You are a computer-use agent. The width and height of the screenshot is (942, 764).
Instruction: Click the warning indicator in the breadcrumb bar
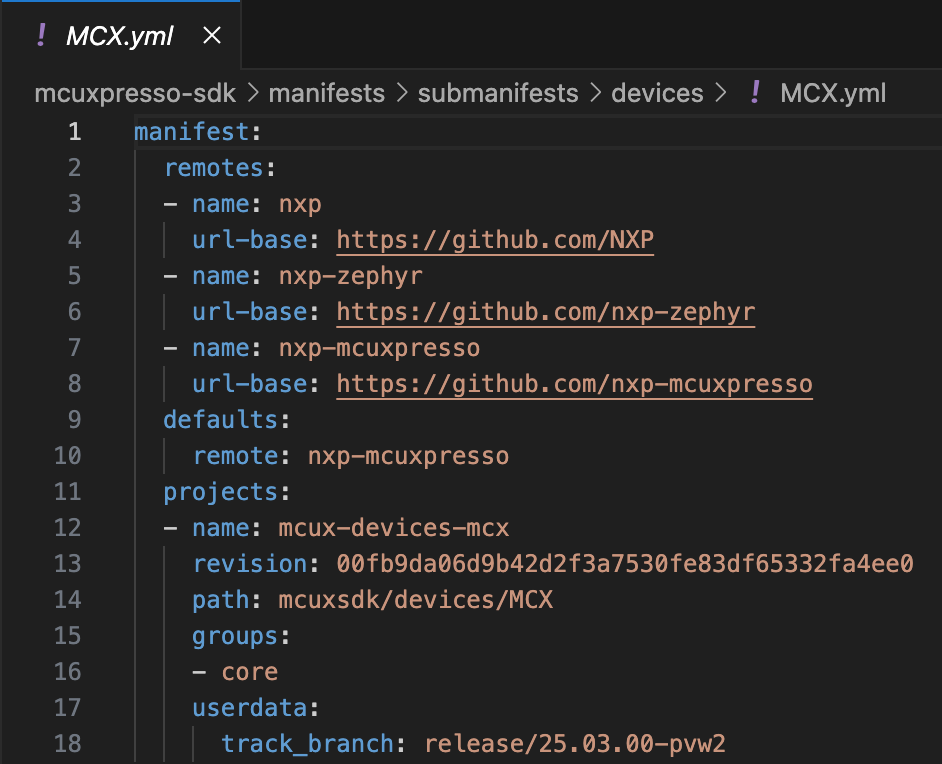[757, 93]
